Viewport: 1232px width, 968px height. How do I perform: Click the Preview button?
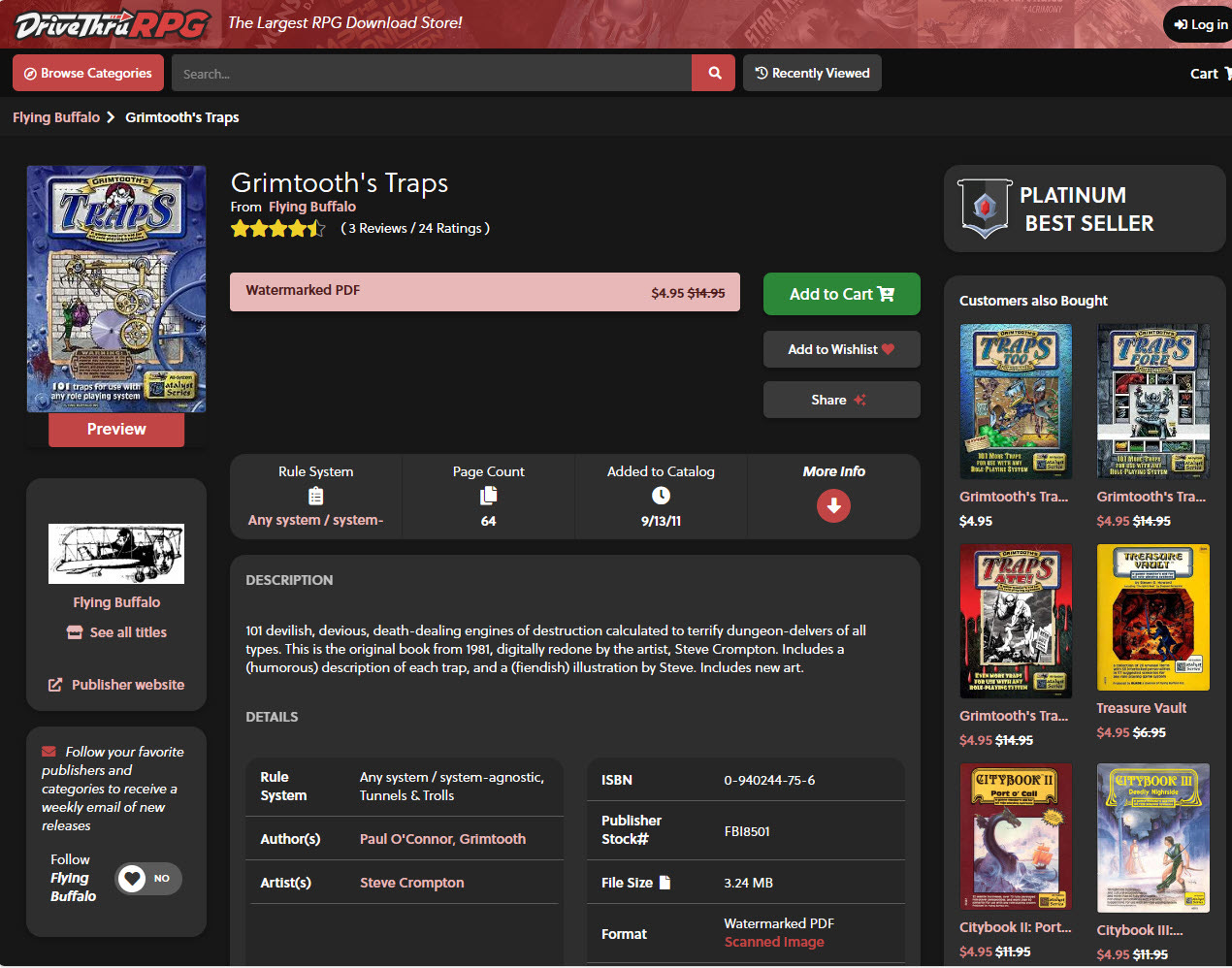click(116, 429)
